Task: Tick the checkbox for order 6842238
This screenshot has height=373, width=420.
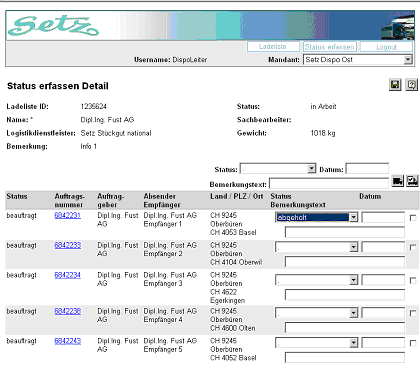Action: [x=413, y=313]
